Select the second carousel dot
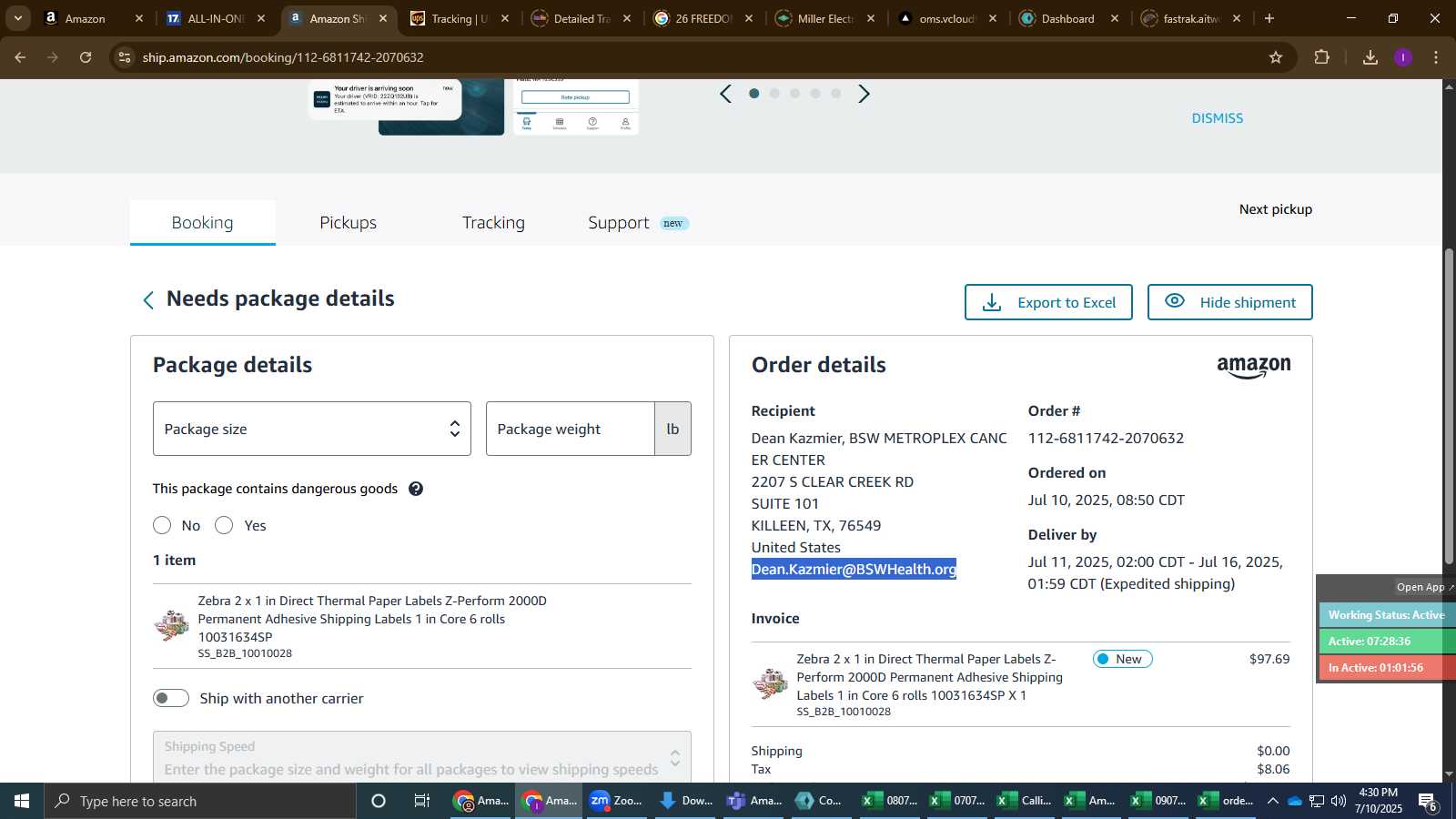The image size is (1456, 819). [x=774, y=93]
